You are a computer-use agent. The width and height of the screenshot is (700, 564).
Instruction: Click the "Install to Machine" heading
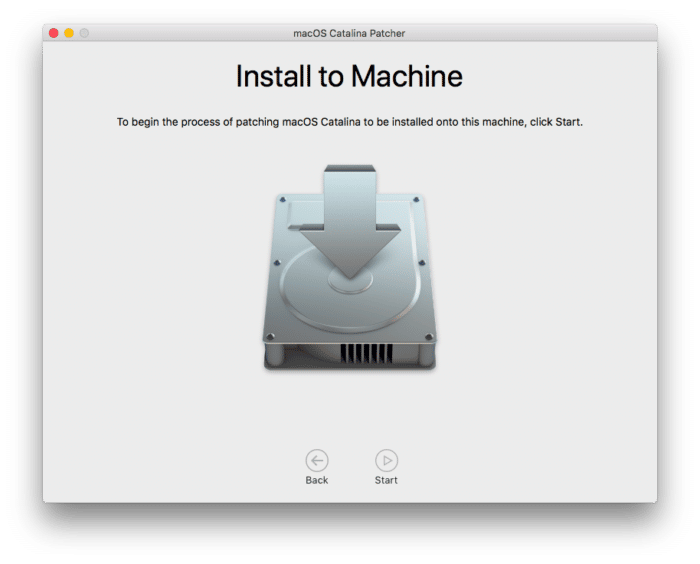pyautogui.click(x=349, y=76)
